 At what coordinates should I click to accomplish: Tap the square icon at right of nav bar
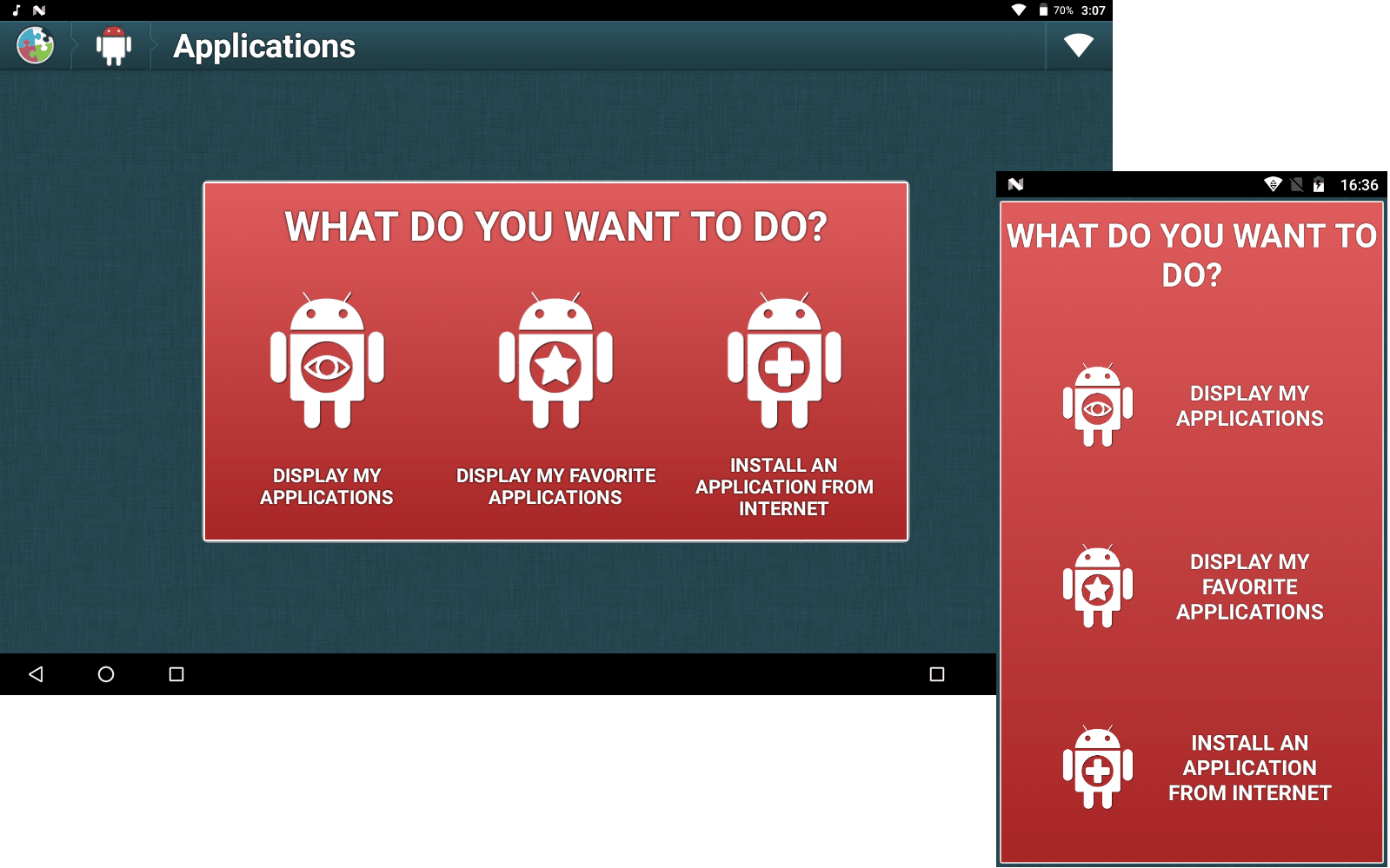pyautogui.click(x=937, y=674)
